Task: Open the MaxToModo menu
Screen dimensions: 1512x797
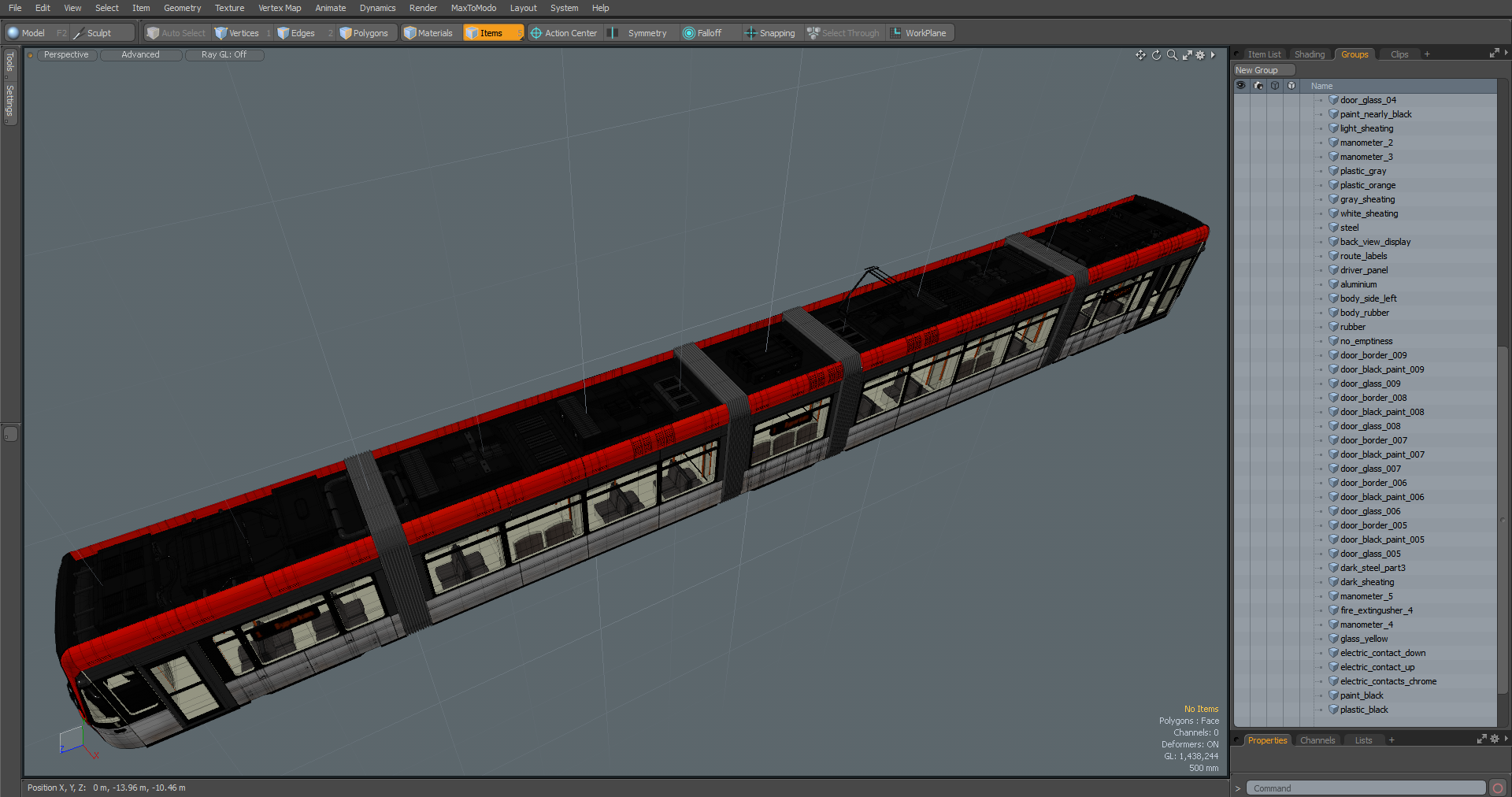Action: coord(473,8)
